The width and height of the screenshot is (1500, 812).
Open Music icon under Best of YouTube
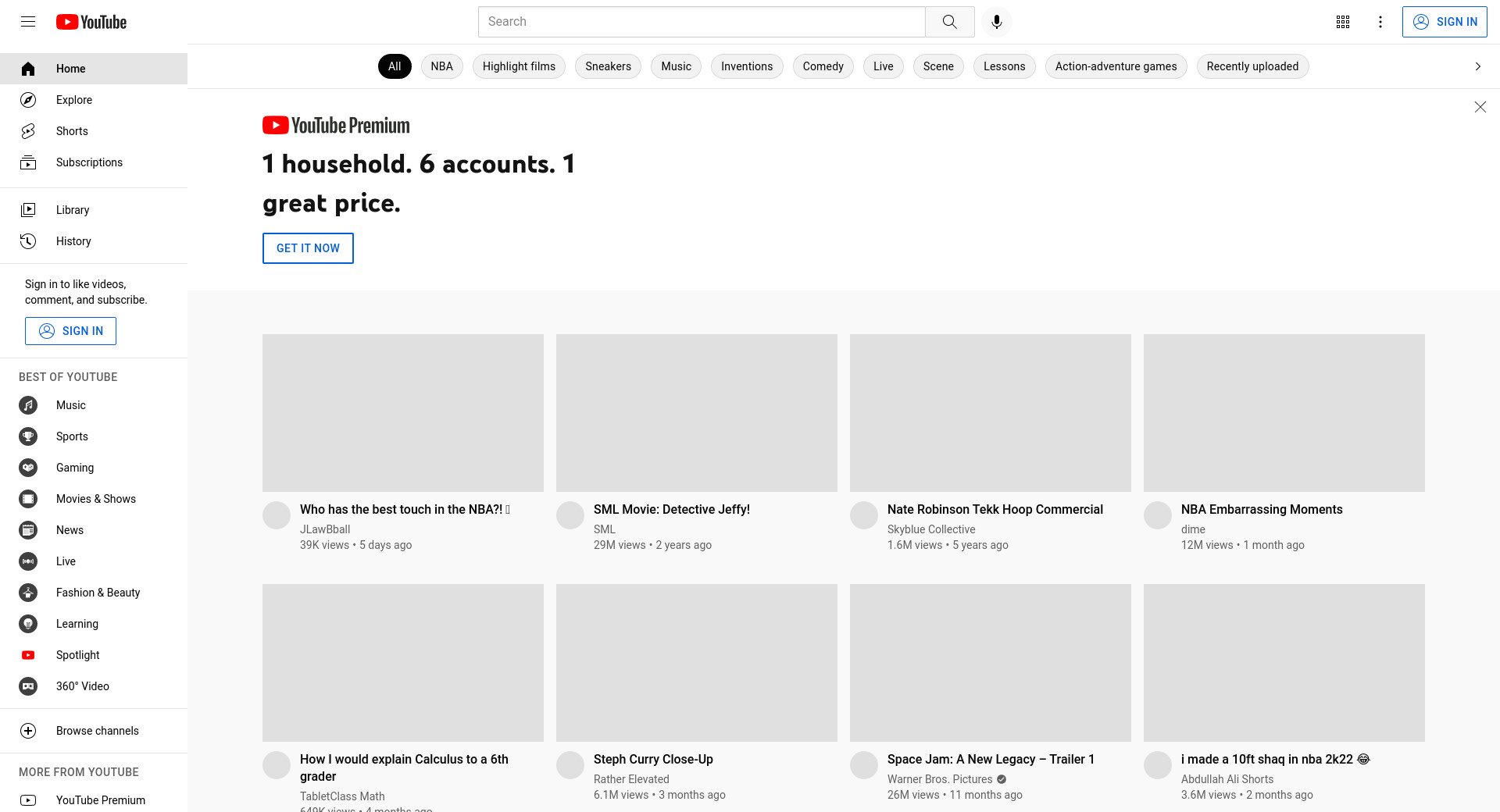coord(28,405)
